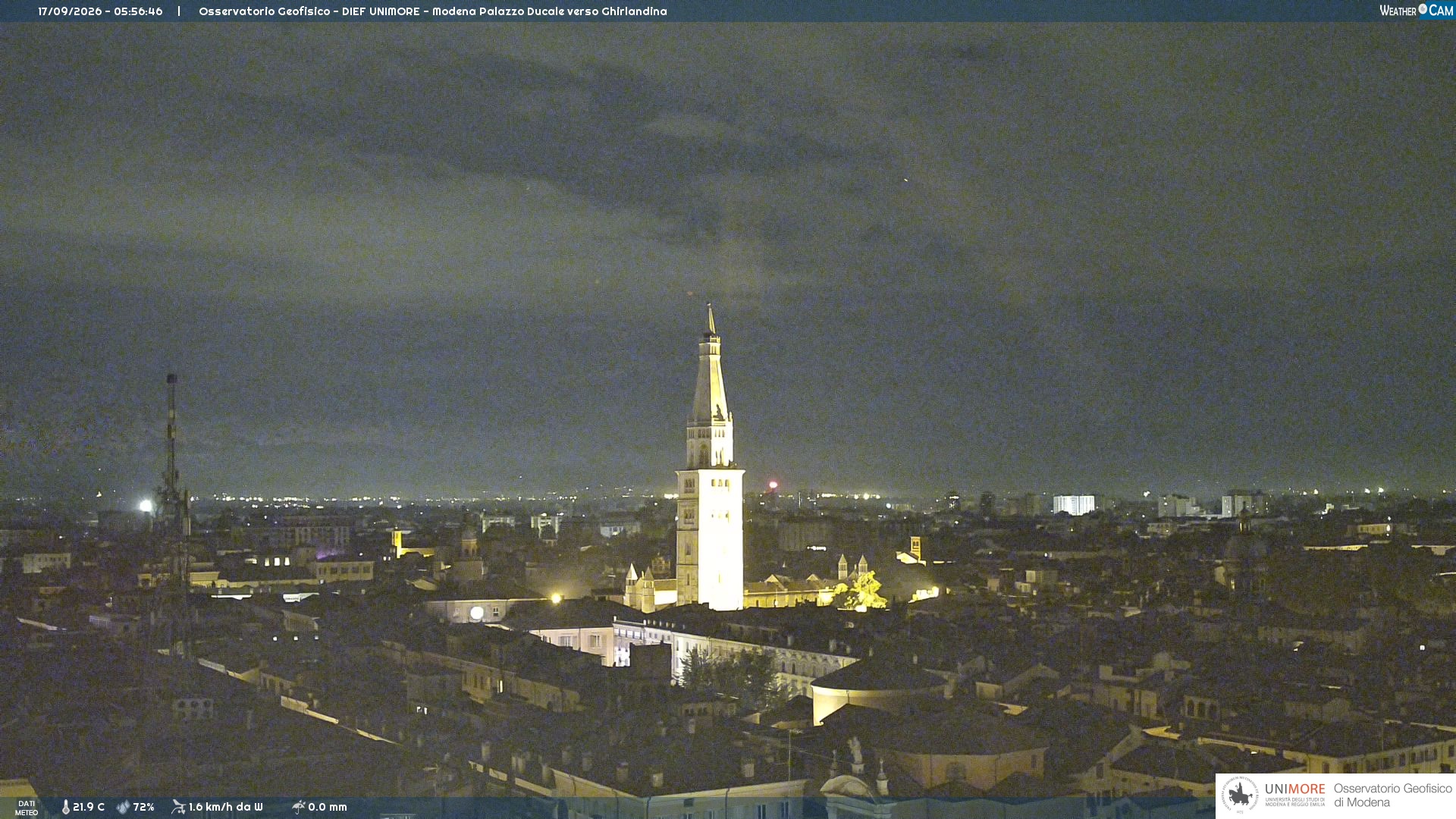This screenshot has height=819, width=1456.
Task: Click the Osservatorio Geofisico di Modena text
Action: click(x=1393, y=795)
